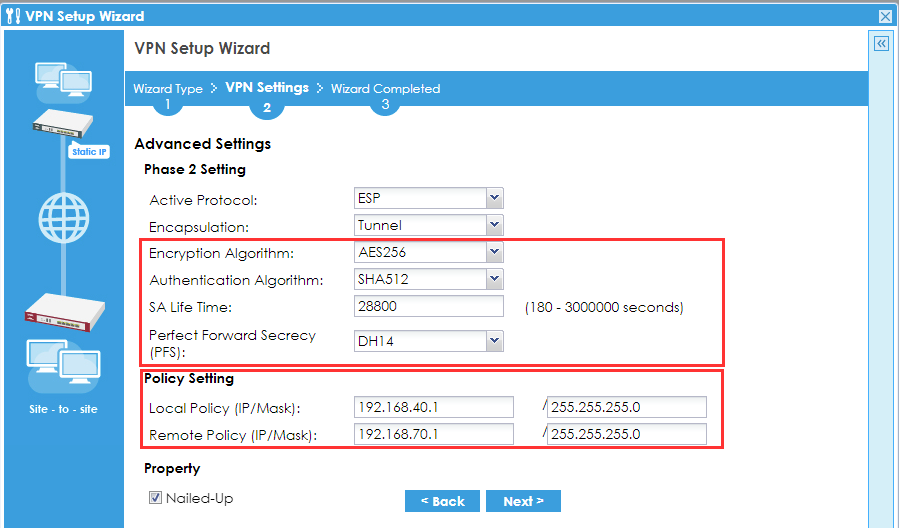The image size is (899, 528).
Task: Click the bottom computers cloud icon
Action: 63,367
